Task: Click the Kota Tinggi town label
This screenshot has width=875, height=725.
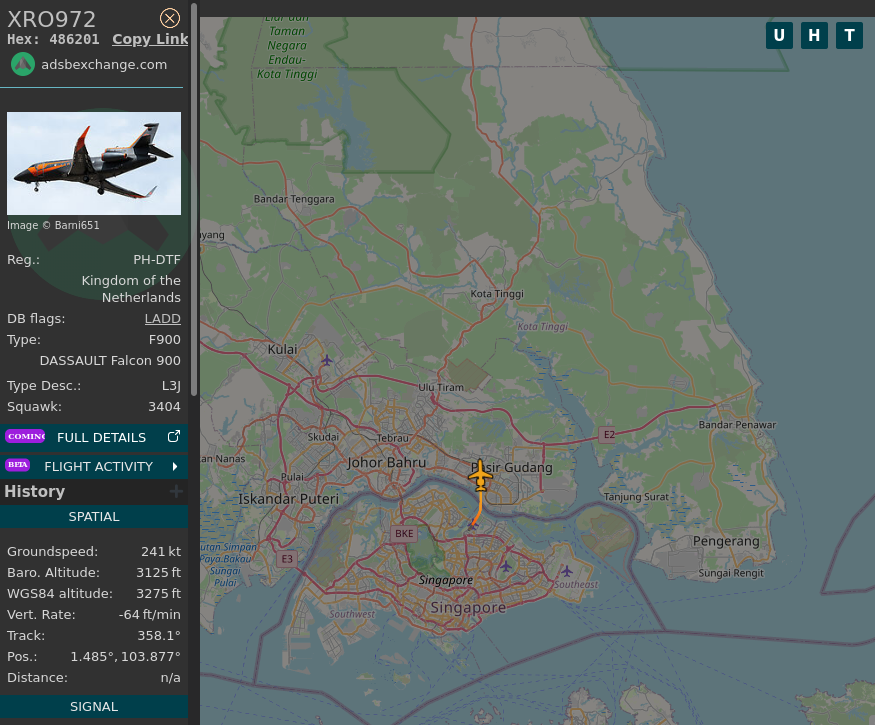Action: [497, 294]
